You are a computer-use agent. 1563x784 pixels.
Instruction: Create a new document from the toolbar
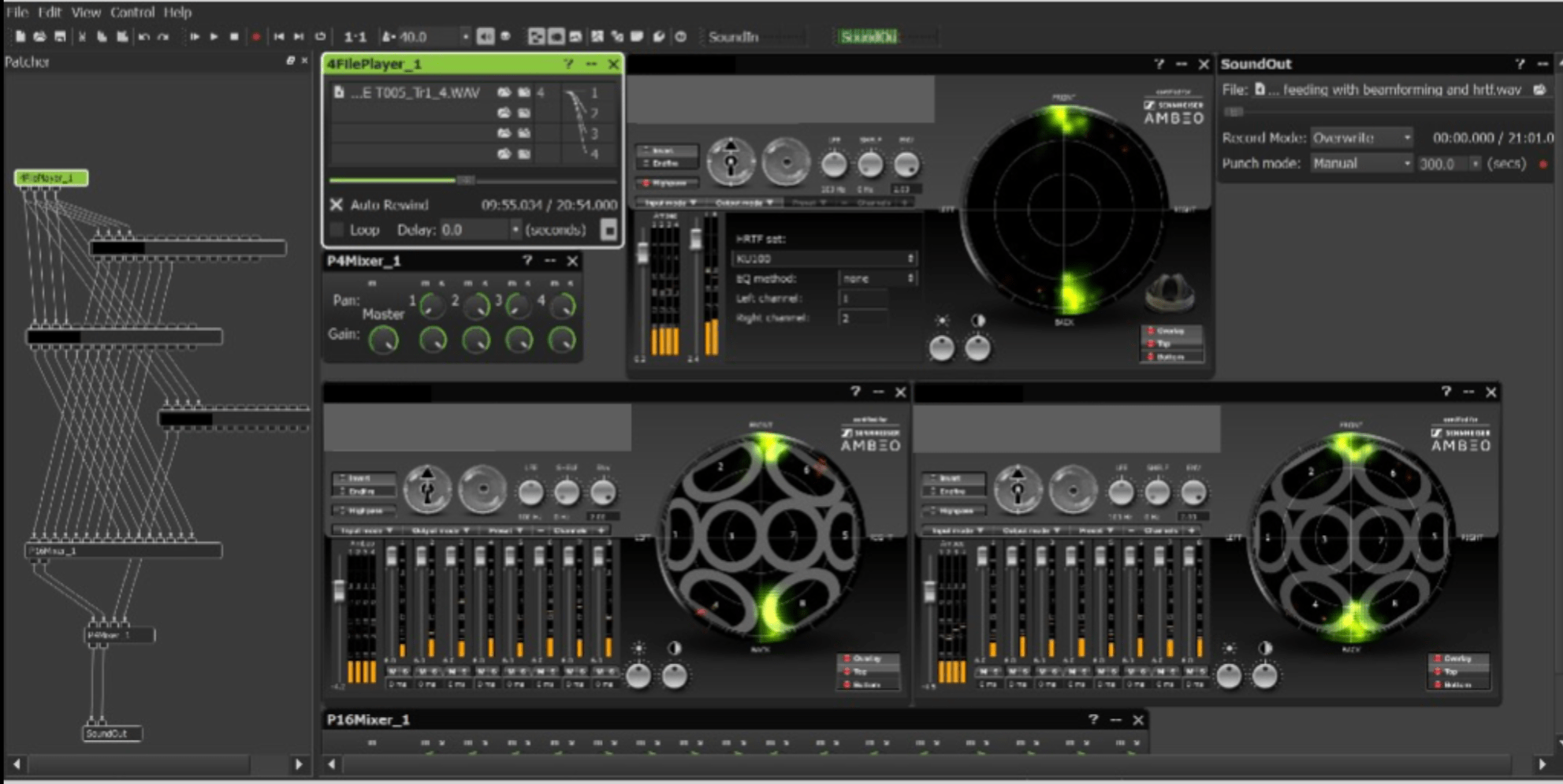(20, 36)
